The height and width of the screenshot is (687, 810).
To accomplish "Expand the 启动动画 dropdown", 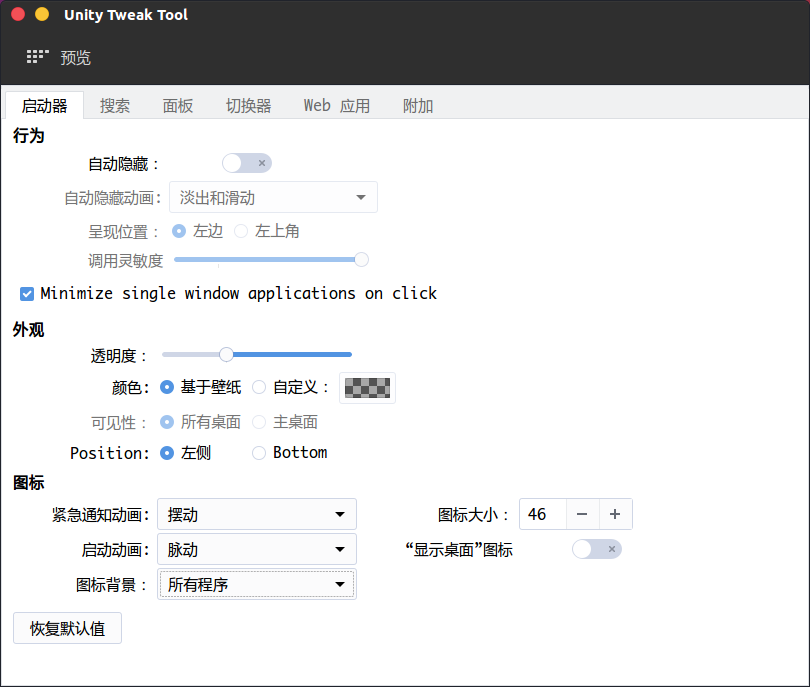I will [257, 549].
